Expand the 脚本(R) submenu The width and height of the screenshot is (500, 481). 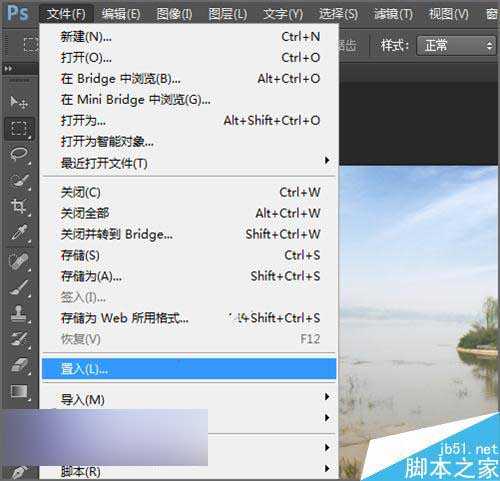click(190, 471)
